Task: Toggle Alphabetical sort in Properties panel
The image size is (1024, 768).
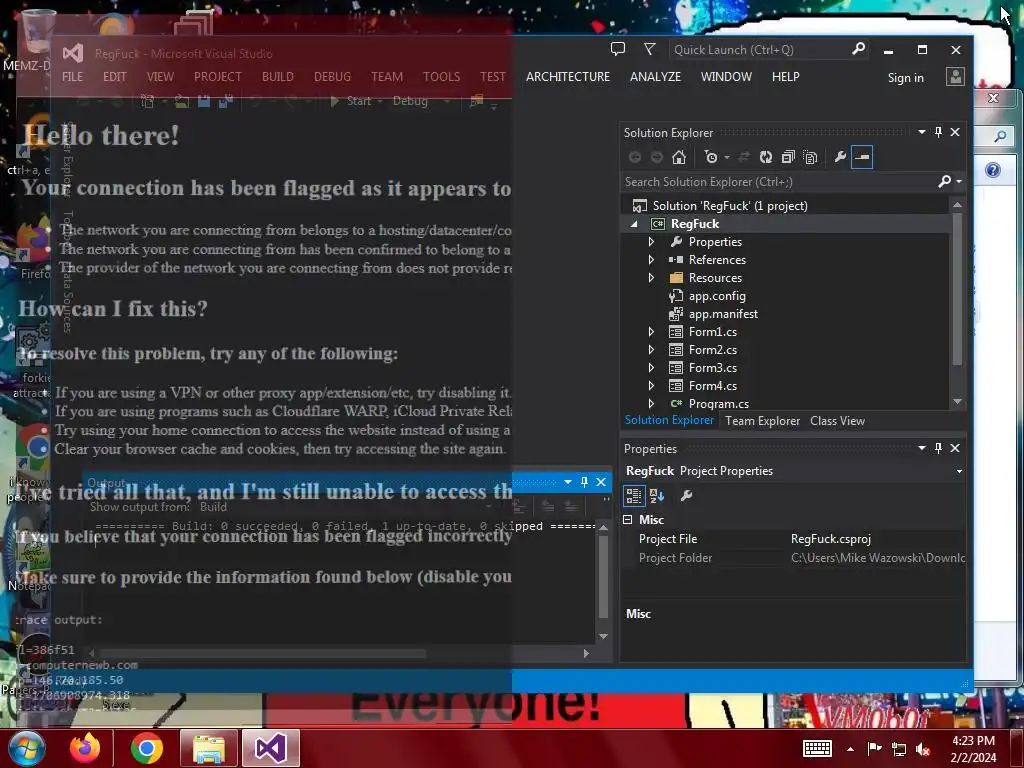Action: (657, 496)
